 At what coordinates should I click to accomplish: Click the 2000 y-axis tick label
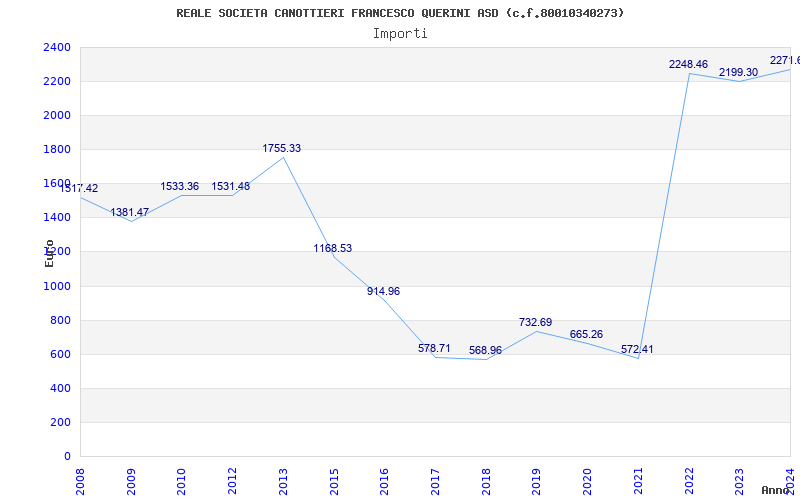tap(57, 115)
